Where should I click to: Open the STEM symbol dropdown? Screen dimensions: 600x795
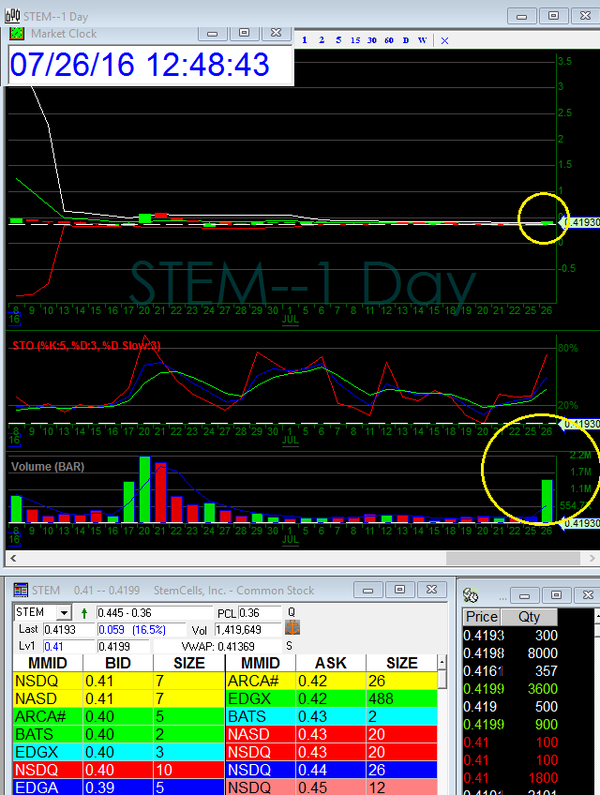coord(64,612)
